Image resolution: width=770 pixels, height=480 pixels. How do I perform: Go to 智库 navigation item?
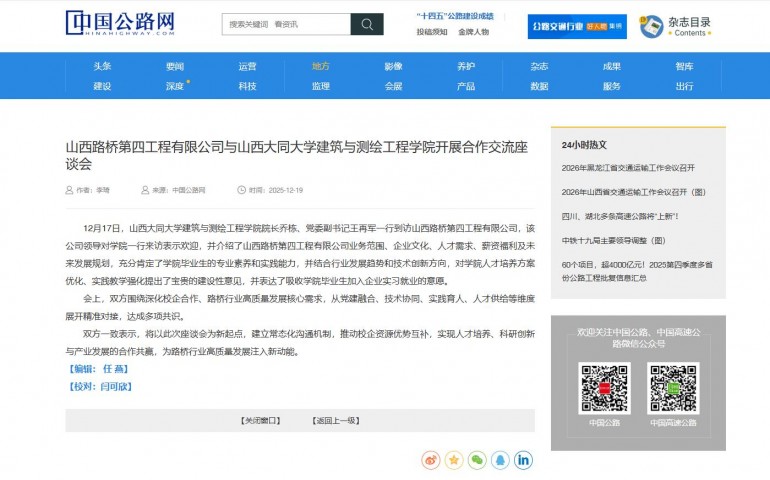point(684,66)
